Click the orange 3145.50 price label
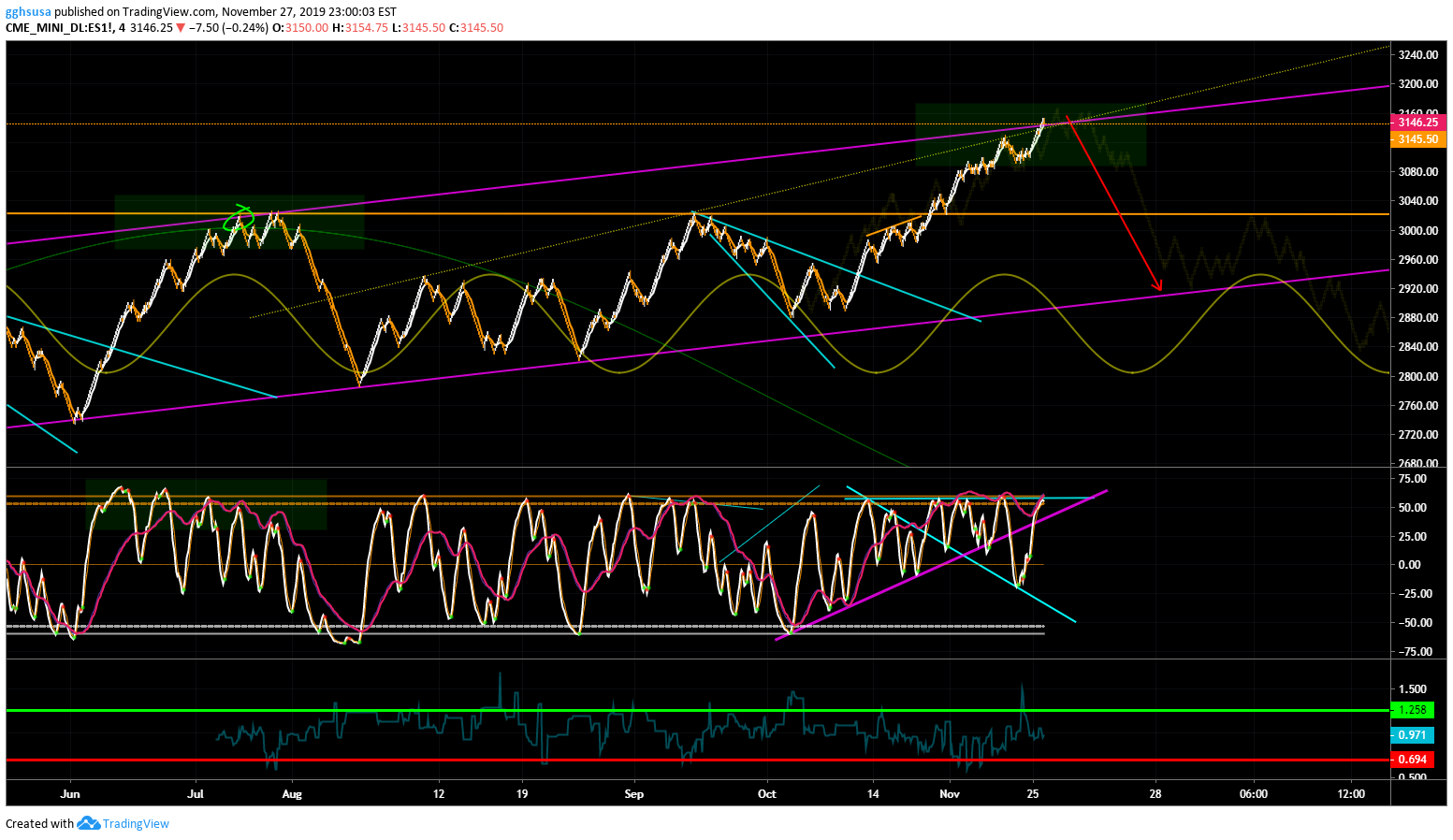This screenshot has height=840, width=1453. 1418,139
